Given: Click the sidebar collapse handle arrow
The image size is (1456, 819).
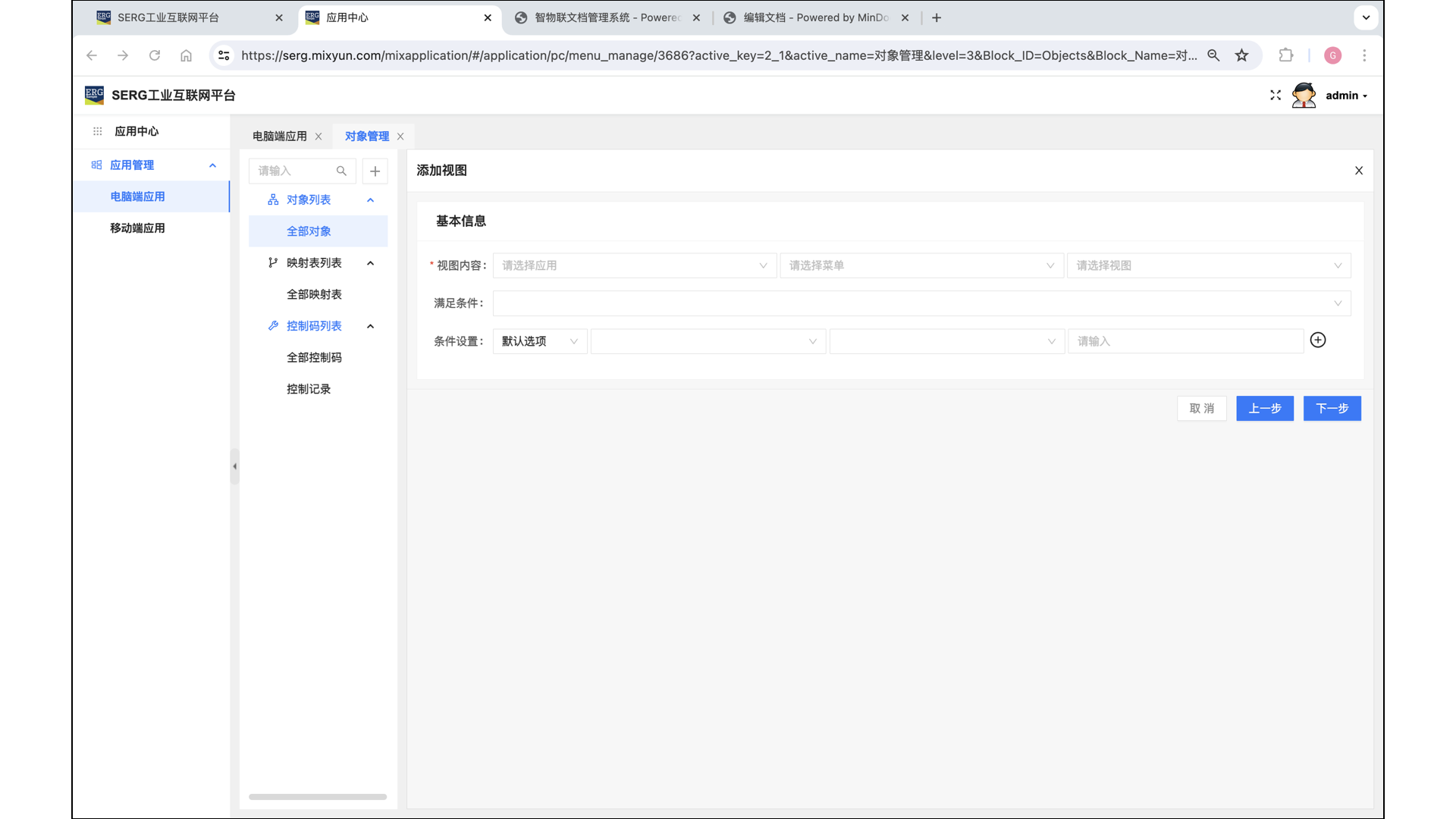Looking at the screenshot, I should (235, 466).
